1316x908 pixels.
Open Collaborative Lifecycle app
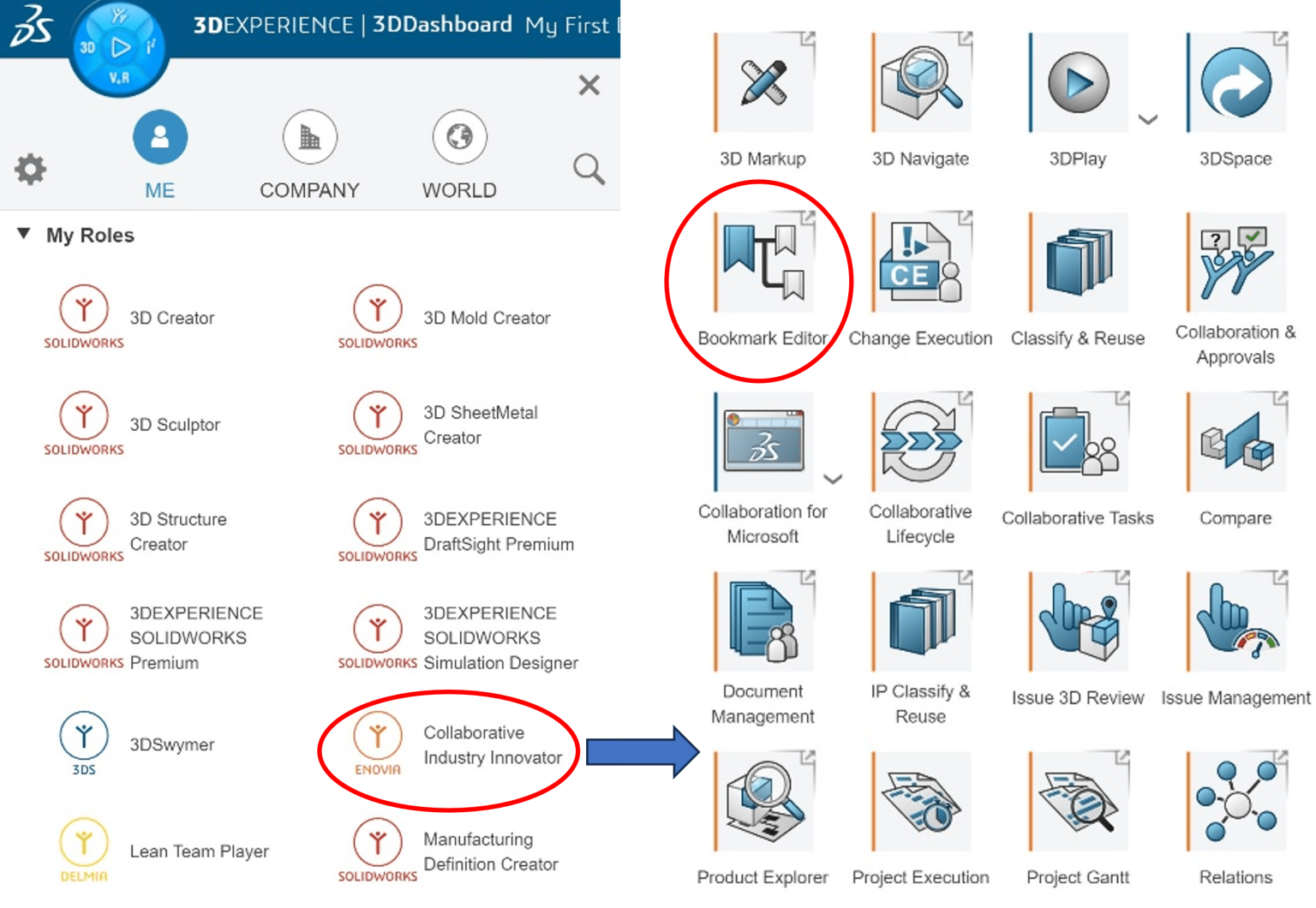[921, 443]
